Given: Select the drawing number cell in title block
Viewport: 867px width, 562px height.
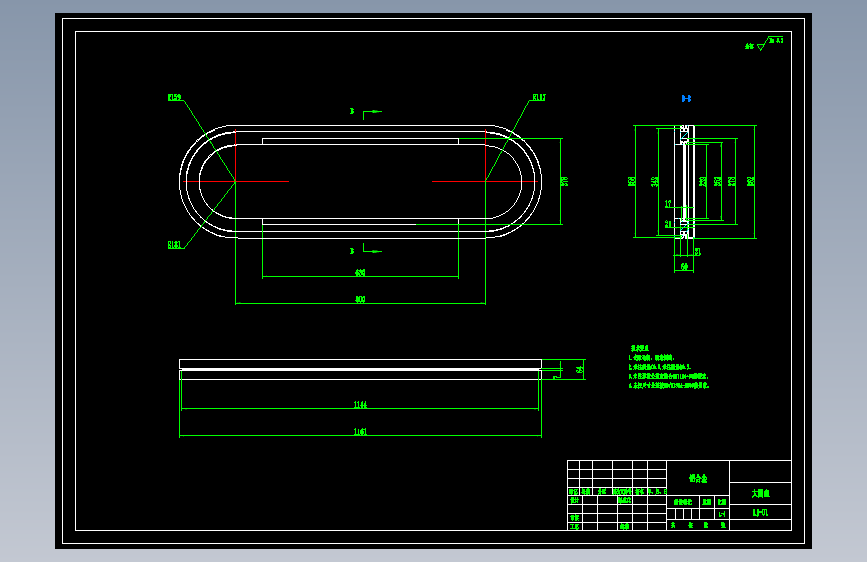Looking at the screenshot, I should (760, 512).
